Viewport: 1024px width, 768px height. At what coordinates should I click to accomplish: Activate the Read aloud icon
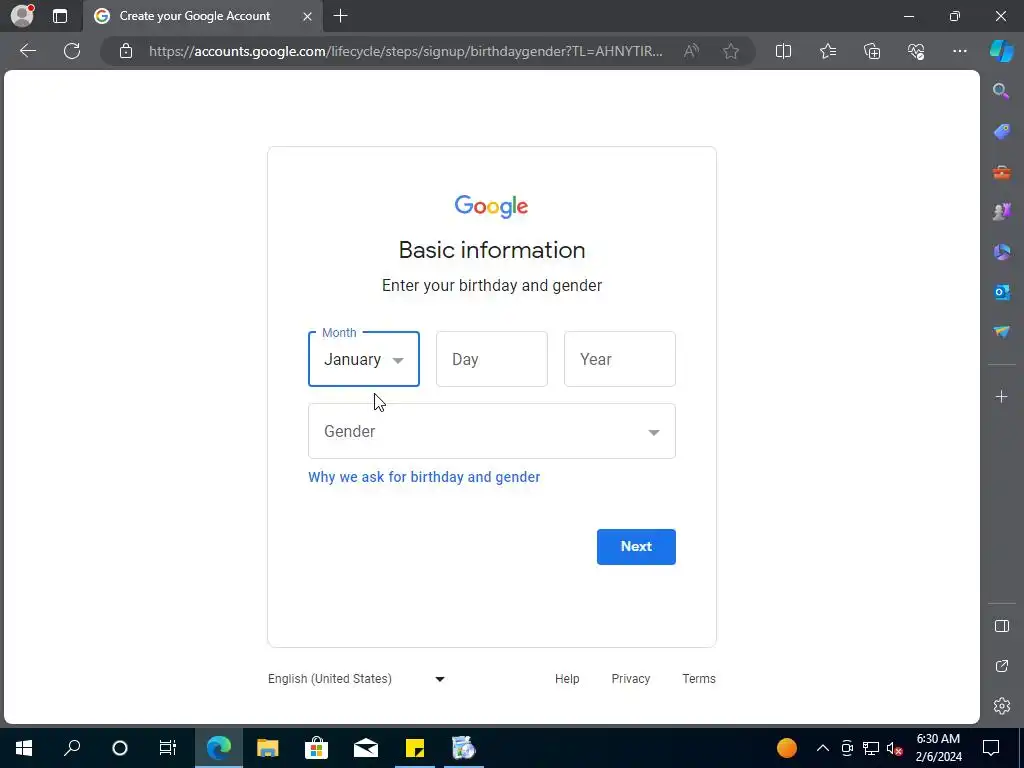point(691,51)
